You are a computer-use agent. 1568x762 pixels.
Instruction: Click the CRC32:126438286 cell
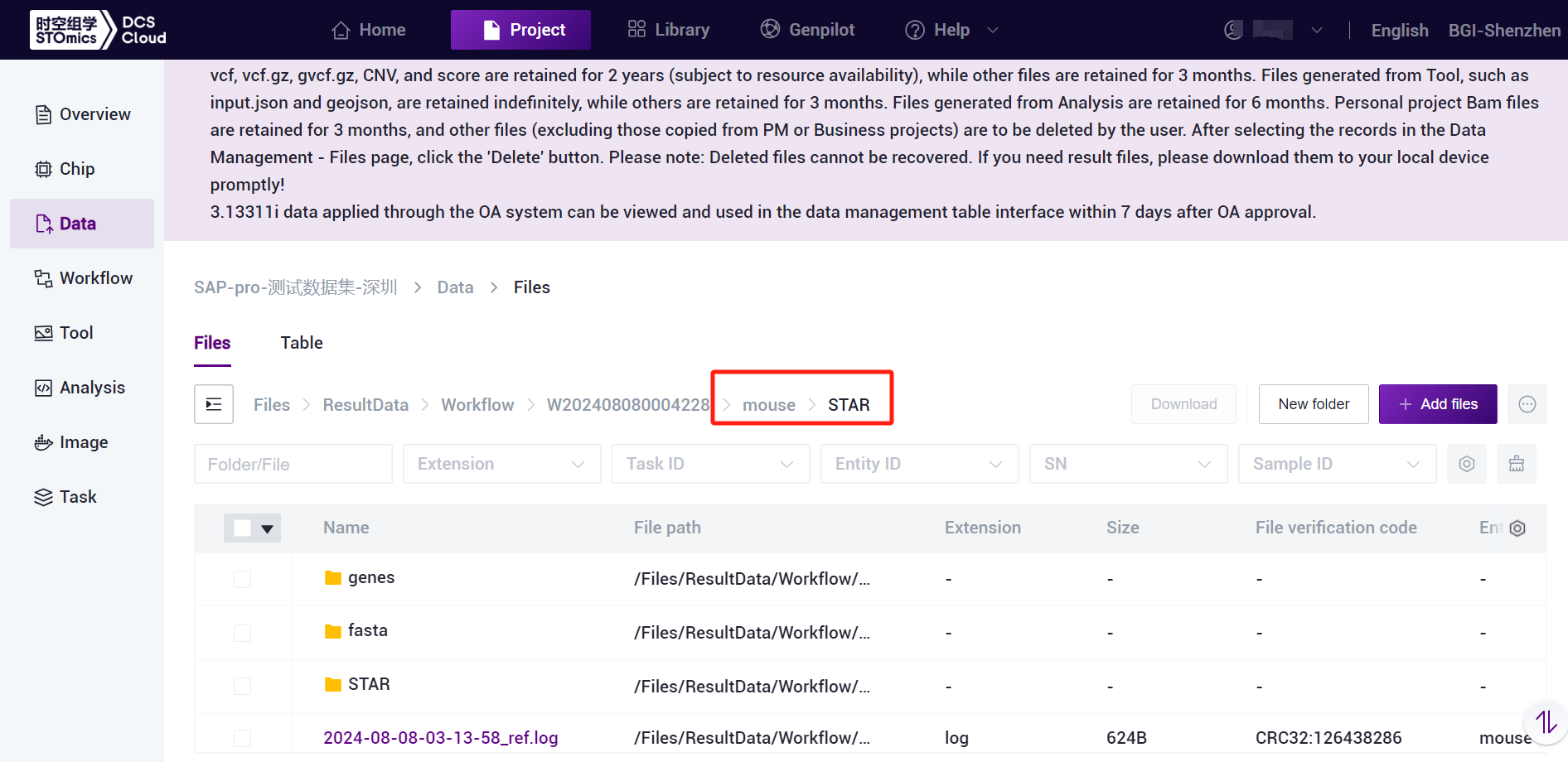click(1328, 738)
